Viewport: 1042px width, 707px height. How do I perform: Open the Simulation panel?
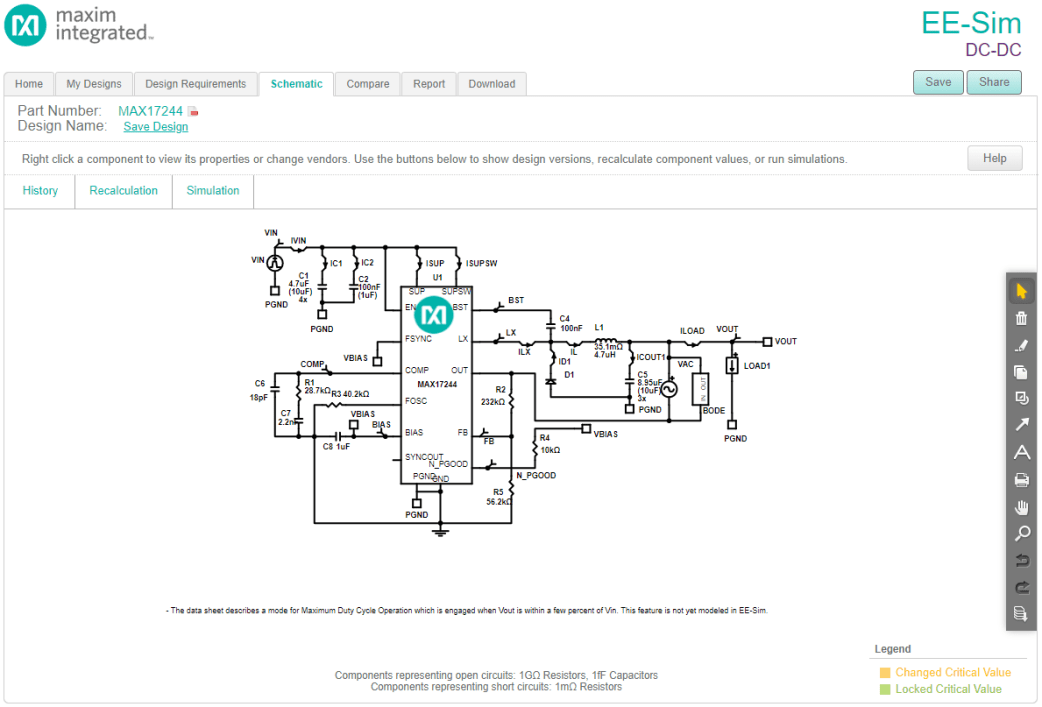pyautogui.click(x=213, y=191)
